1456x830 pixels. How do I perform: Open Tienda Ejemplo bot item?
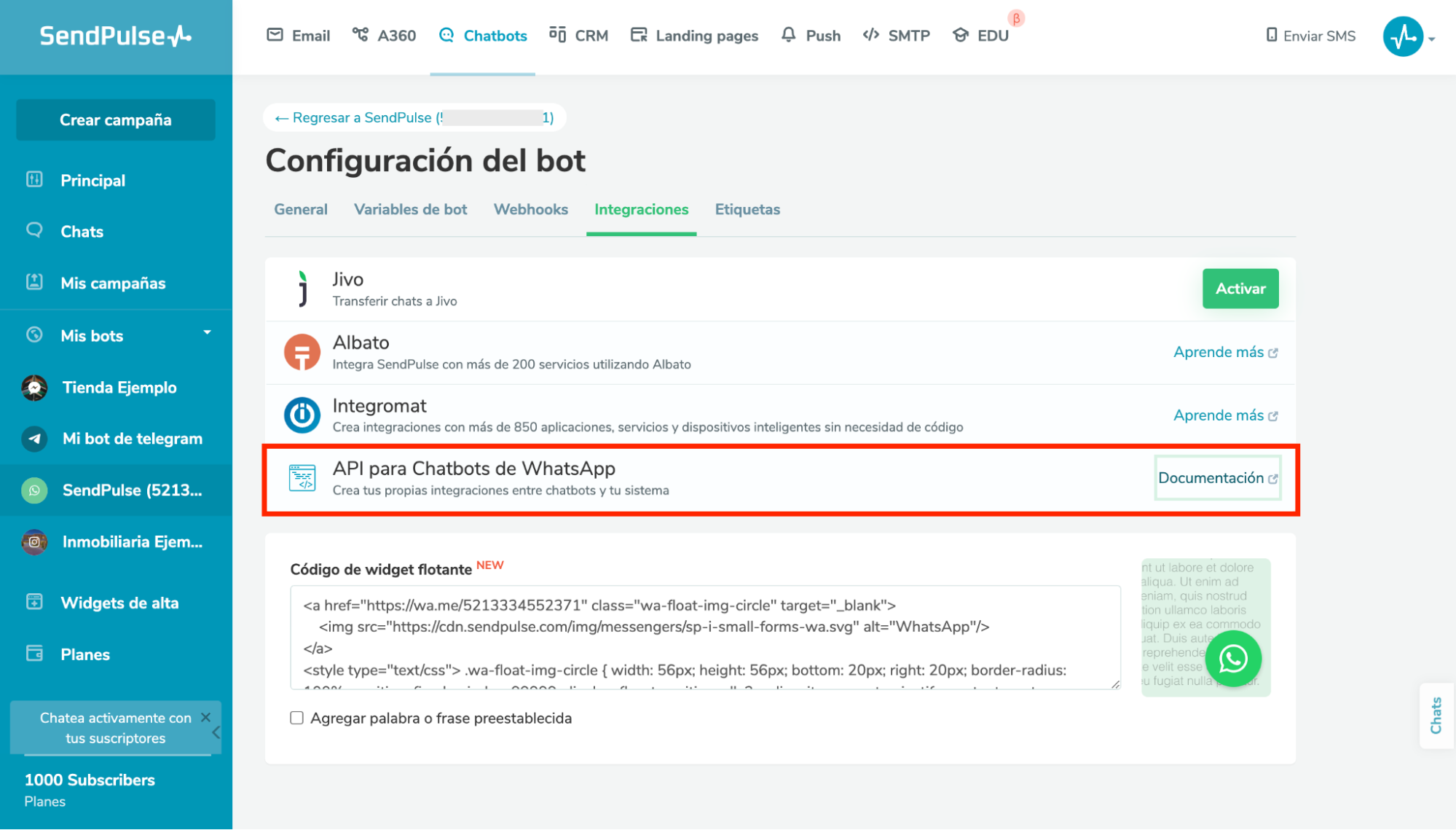116,388
